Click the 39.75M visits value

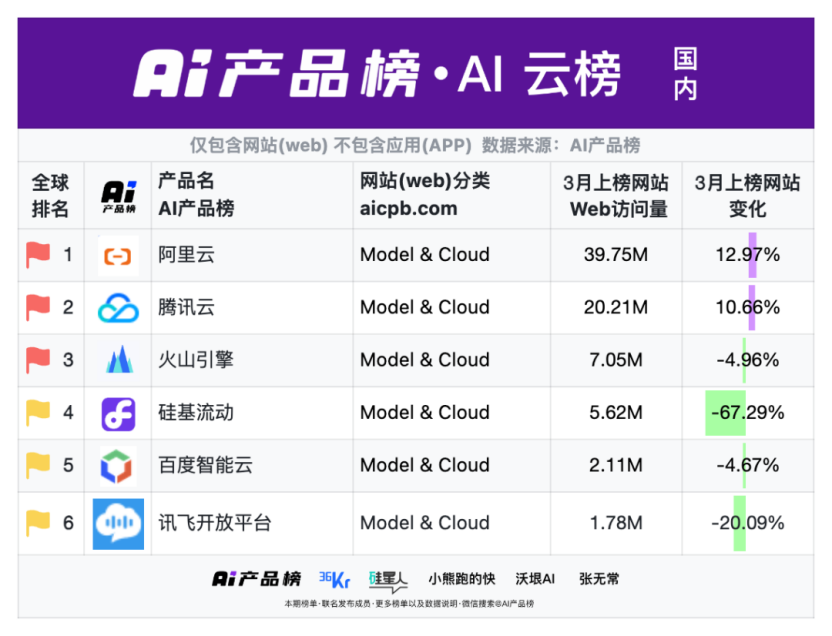coord(616,255)
